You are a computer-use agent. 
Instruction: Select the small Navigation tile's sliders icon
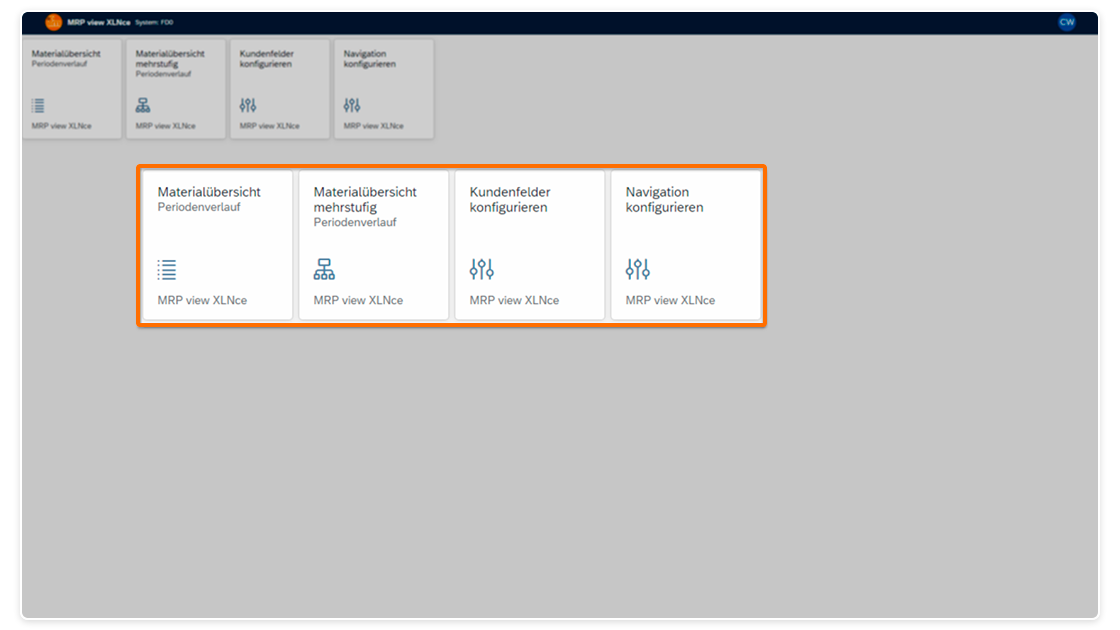click(351, 102)
